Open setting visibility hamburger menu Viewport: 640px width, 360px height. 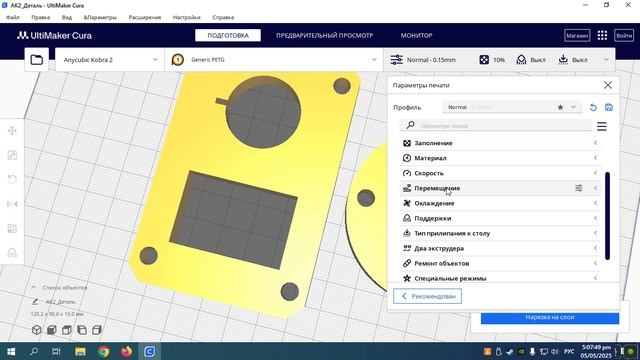tap(602, 126)
